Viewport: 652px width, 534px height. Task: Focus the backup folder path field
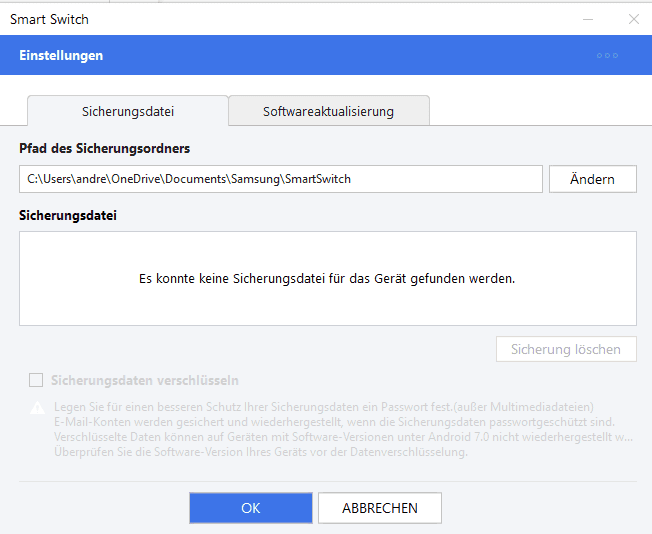click(280, 179)
